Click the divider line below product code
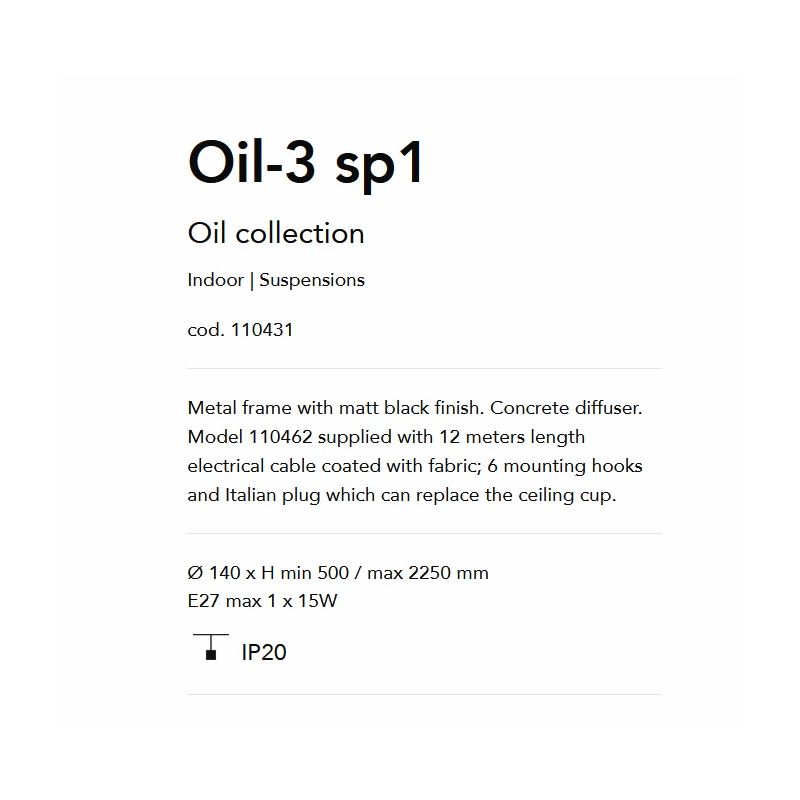The image size is (800, 800). [424, 368]
